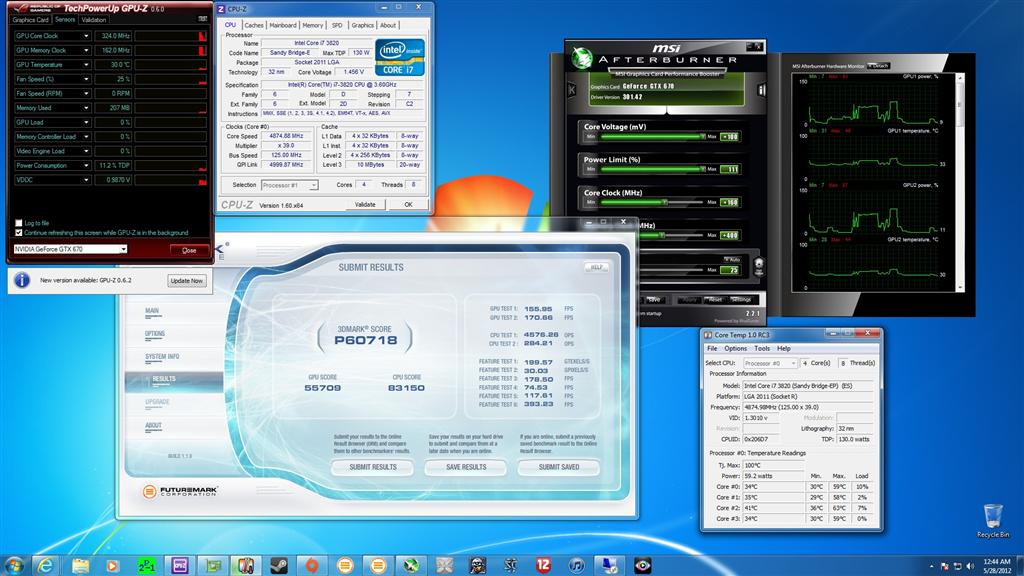
Task: Enable the 'Log to file' checkbox
Action: (x=19, y=222)
